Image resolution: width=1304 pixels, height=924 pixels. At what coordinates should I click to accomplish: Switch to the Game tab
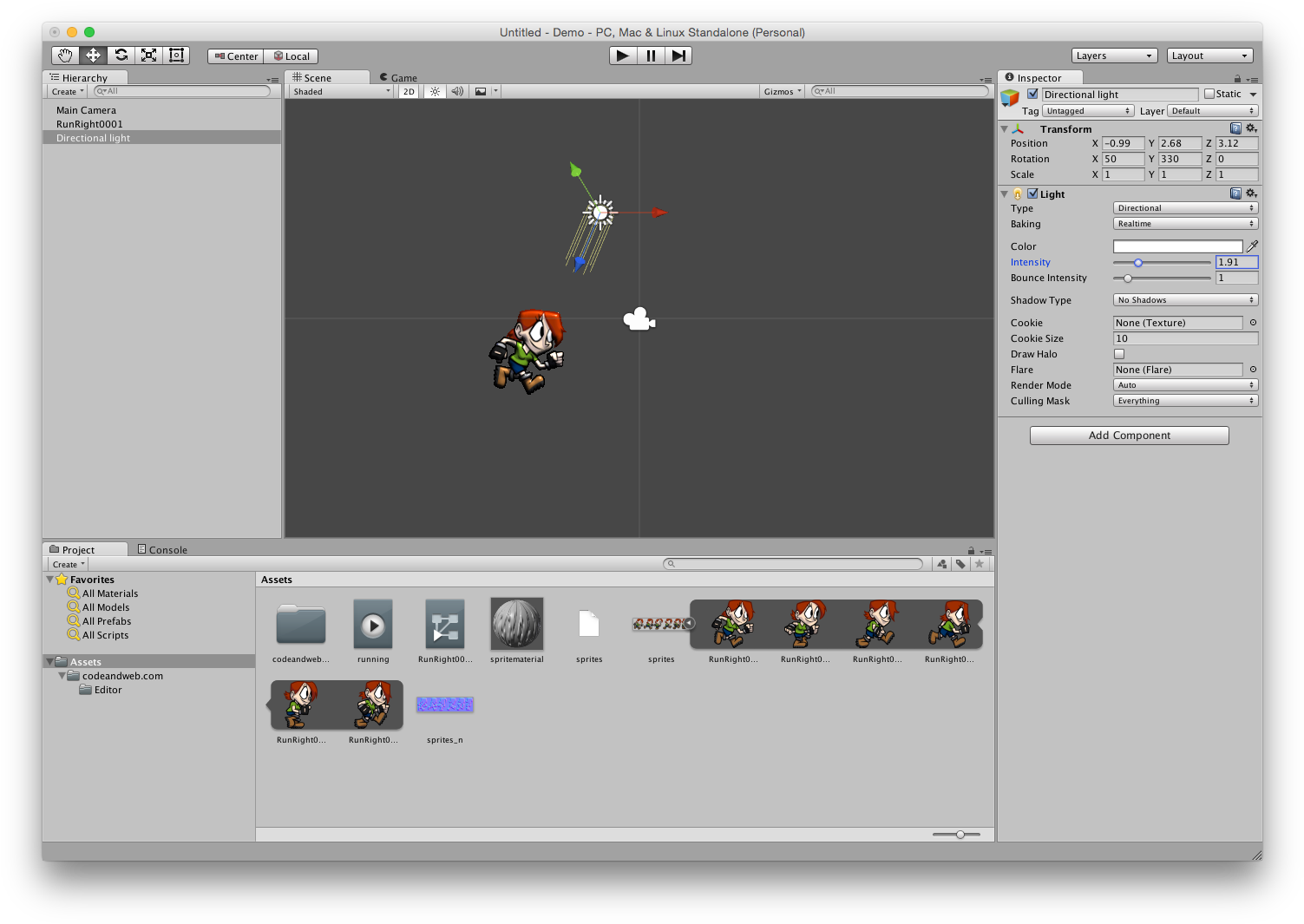pos(399,78)
